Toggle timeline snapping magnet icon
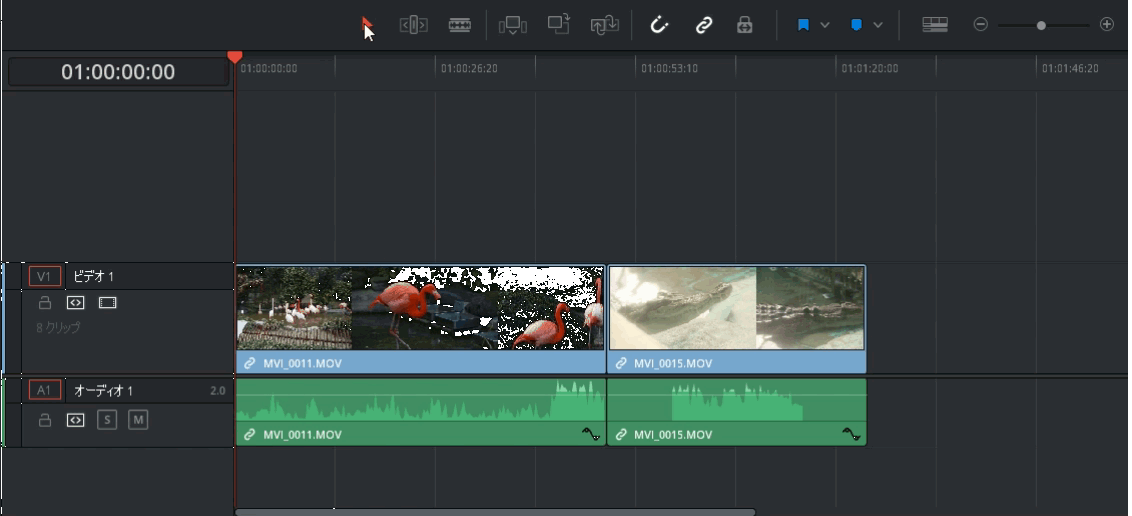This screenshot has width=1132, height=516. [x=659, y=25]
